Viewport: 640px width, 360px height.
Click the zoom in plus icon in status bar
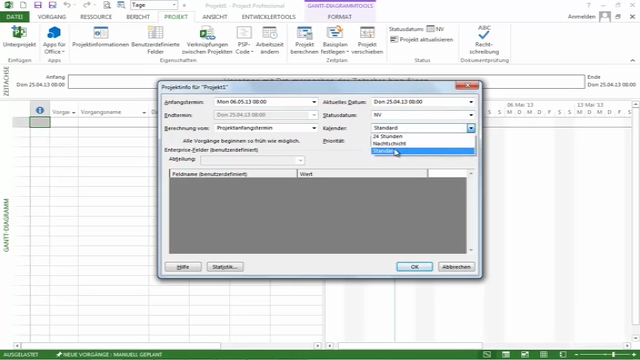coord(634,355)
